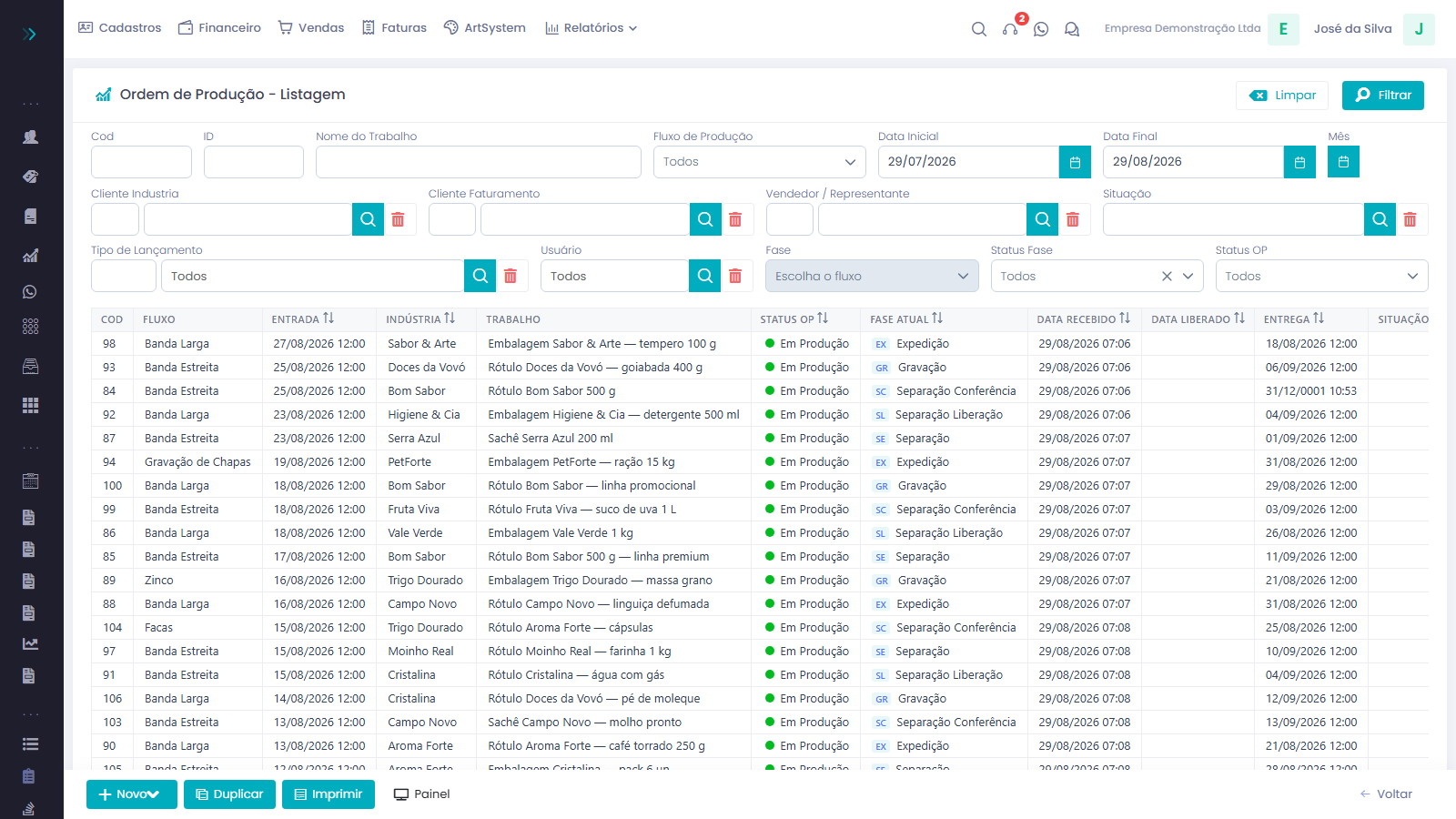Click the Filtrar button
The width and height of the screenshot is (1456, 819).
point(1383,96)
